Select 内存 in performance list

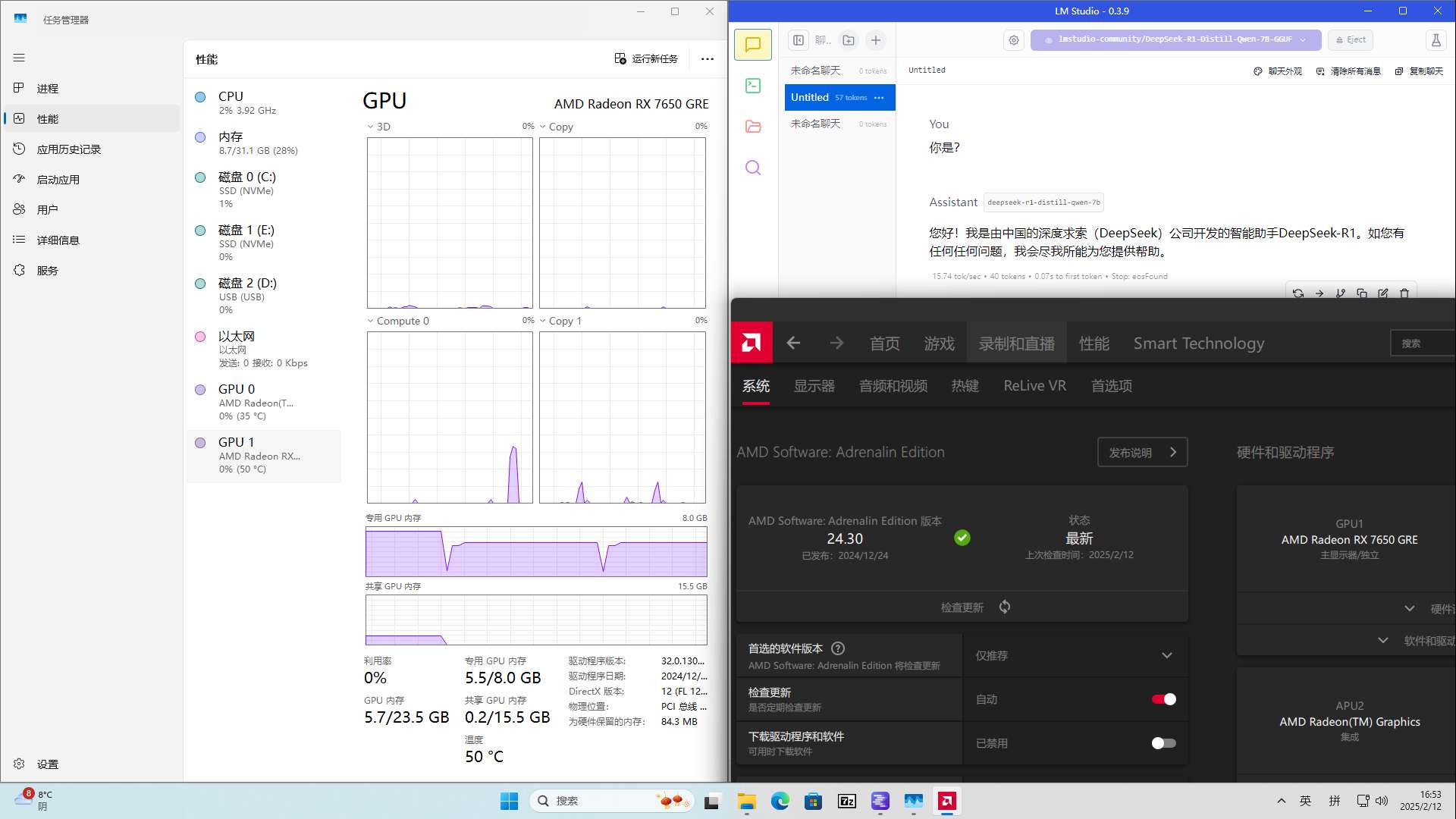(264, 143)
